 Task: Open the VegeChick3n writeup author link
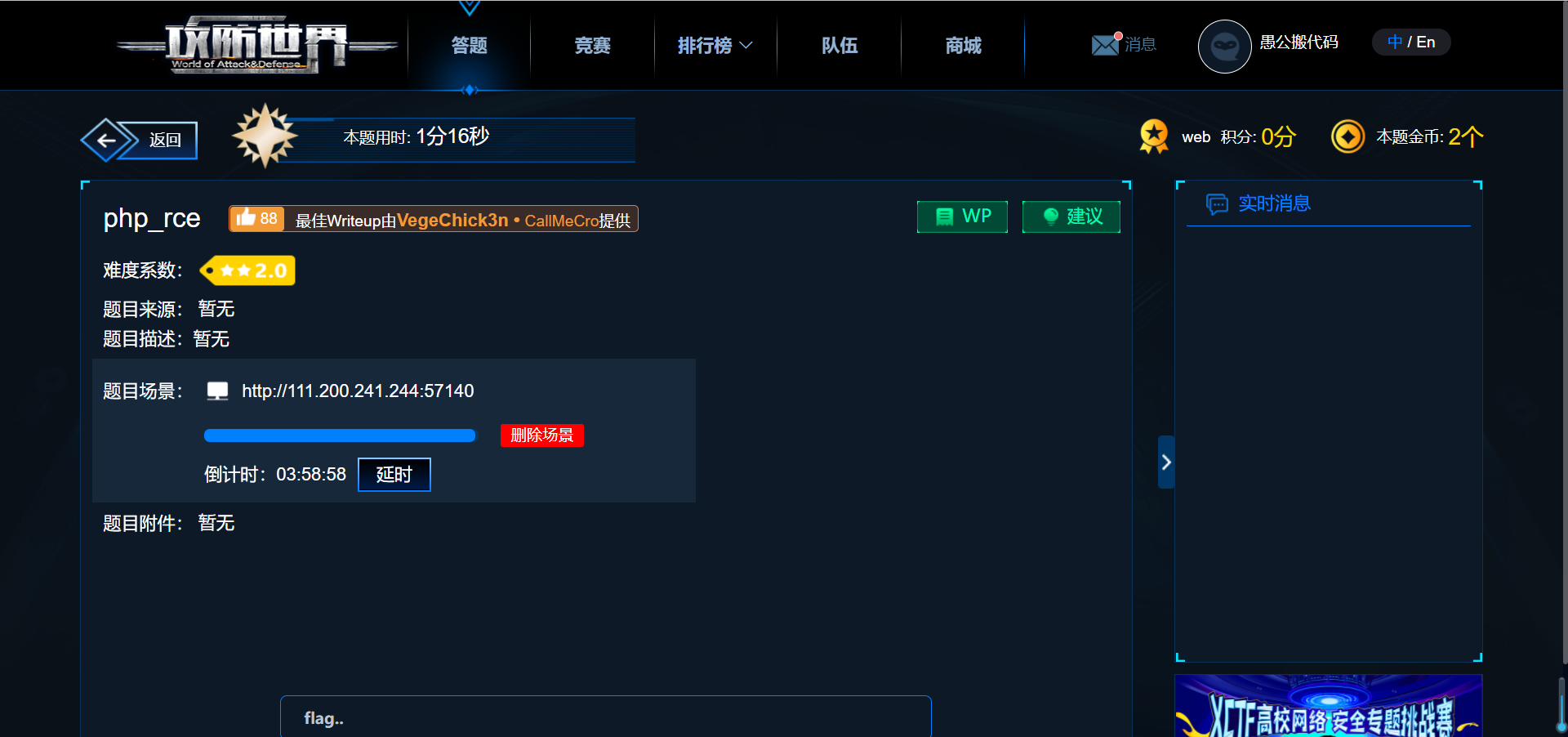coord(452,220)
